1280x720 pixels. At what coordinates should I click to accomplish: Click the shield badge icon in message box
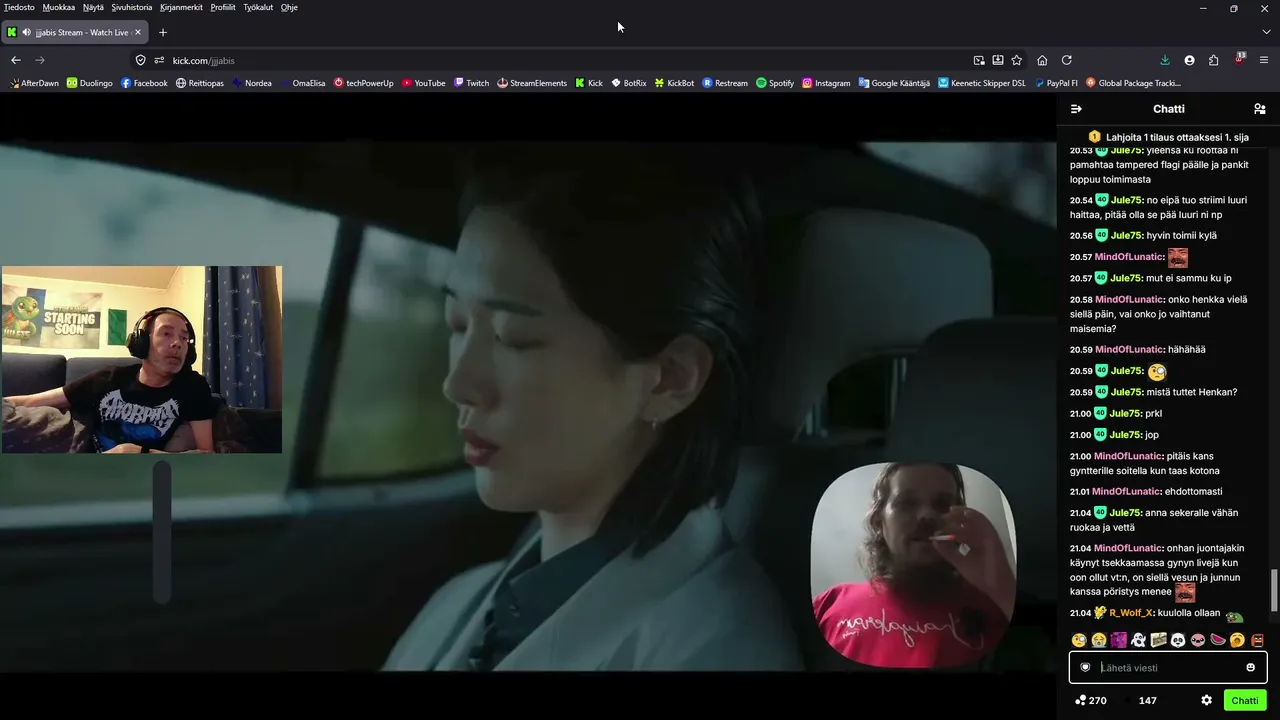(x=1085, y=668)
